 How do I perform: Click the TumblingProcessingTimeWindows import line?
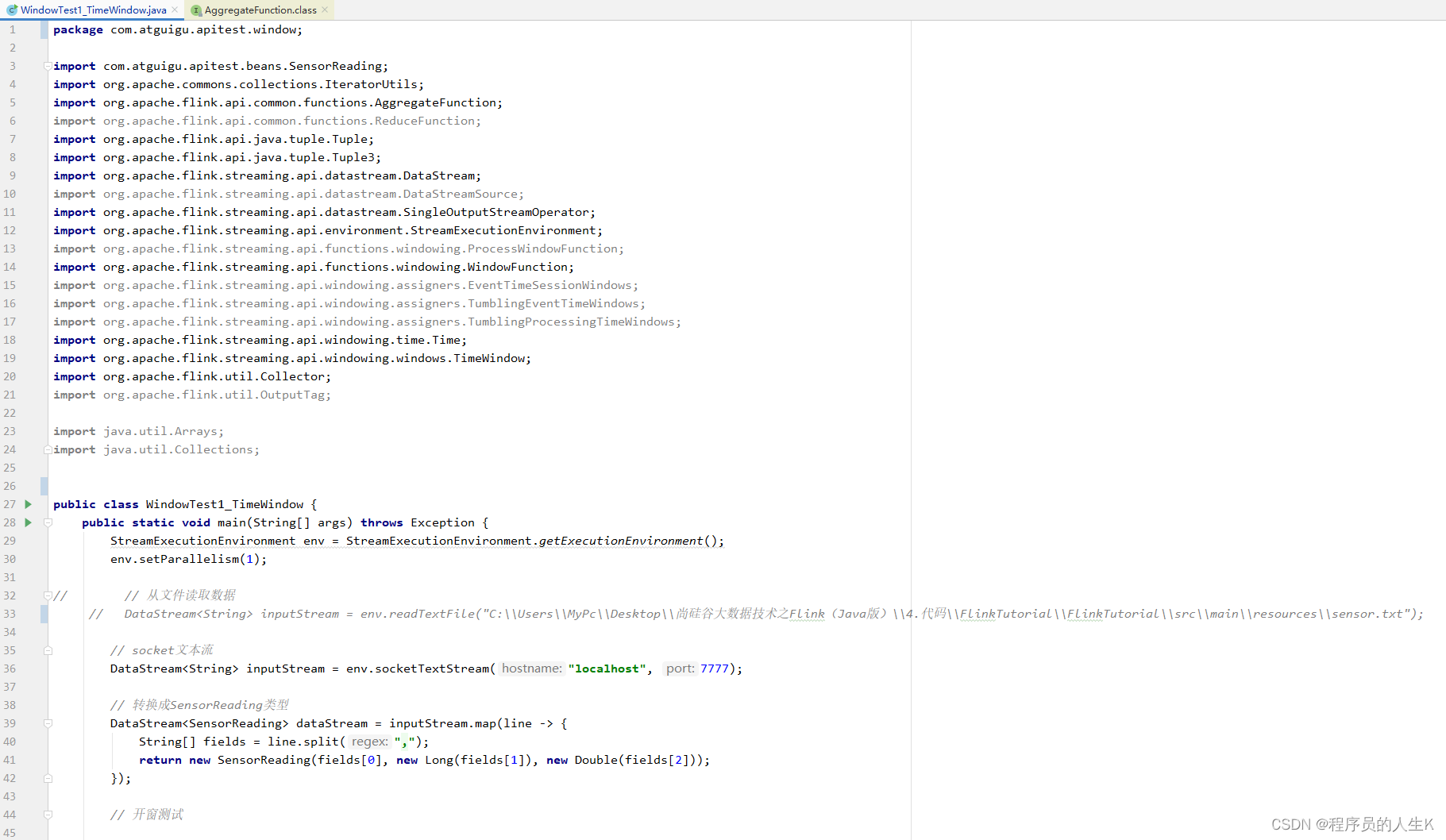367,322
